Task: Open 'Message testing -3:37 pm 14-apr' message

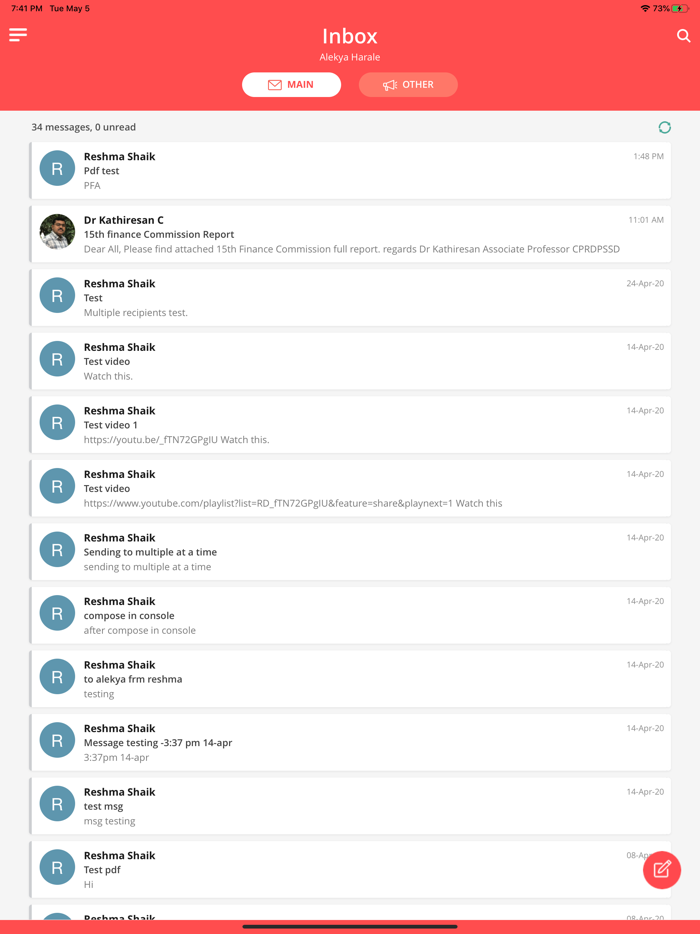Action: [x=350, y=743]
